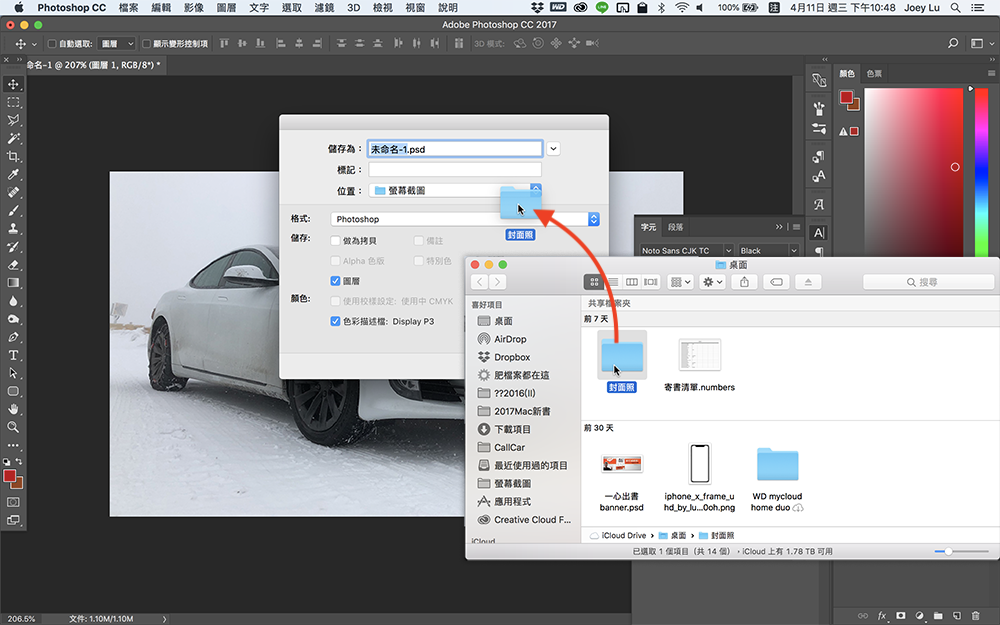Click the Photoshop search magnifier in options bar
The width and height of the screenshot is (1000, 625).
[953, 43]
